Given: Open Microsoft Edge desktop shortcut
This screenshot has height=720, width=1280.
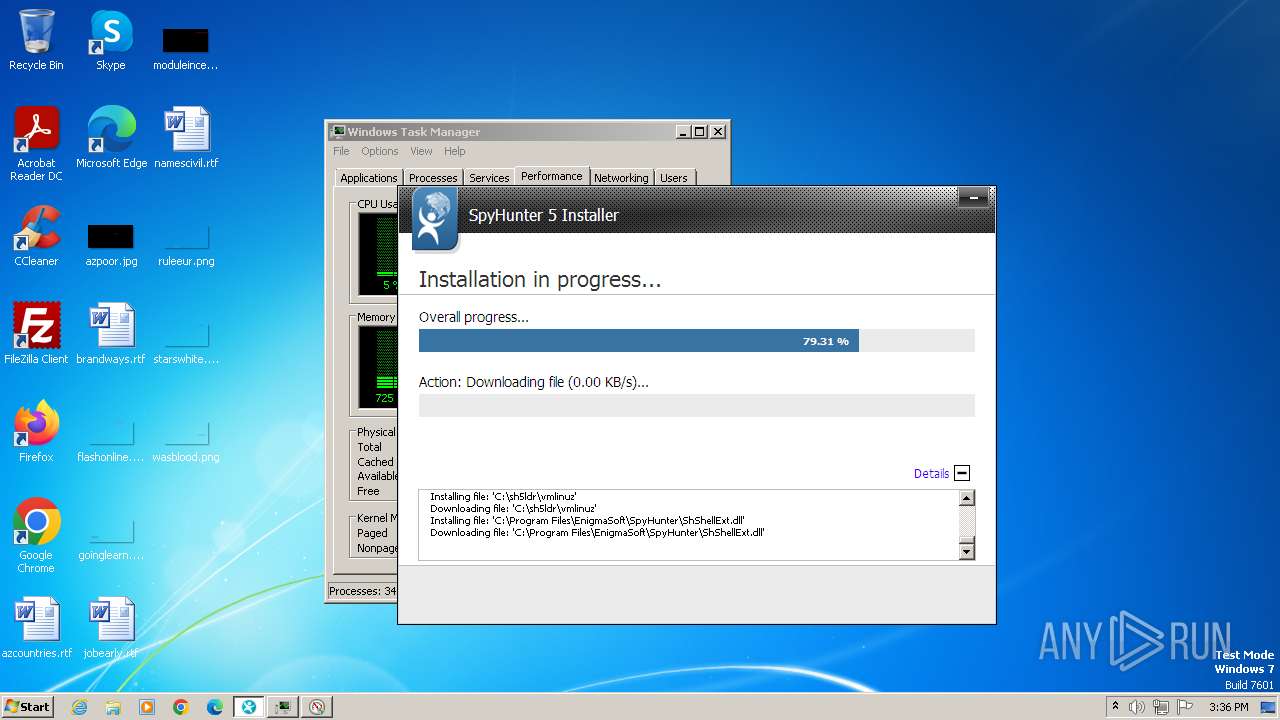Looking at the screenshot, I should coord(111,137).
